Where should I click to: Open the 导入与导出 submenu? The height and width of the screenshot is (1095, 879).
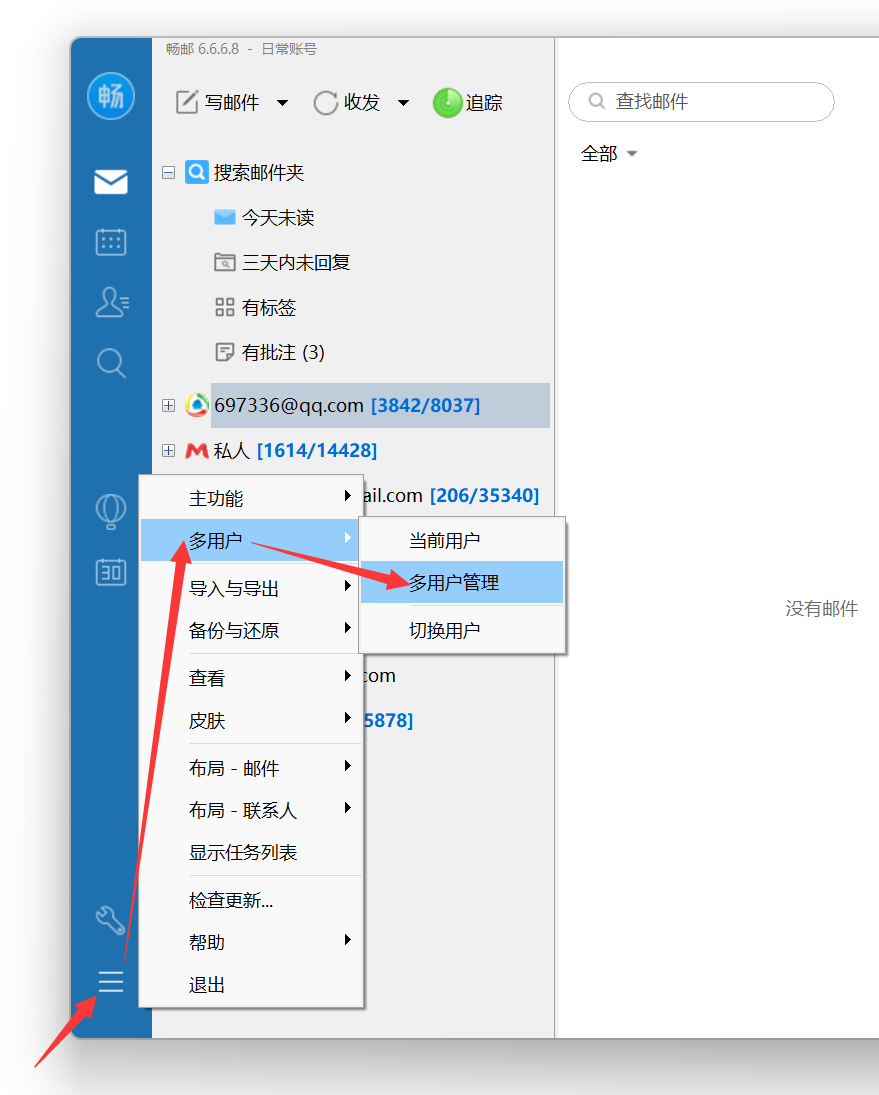[251, 588]
